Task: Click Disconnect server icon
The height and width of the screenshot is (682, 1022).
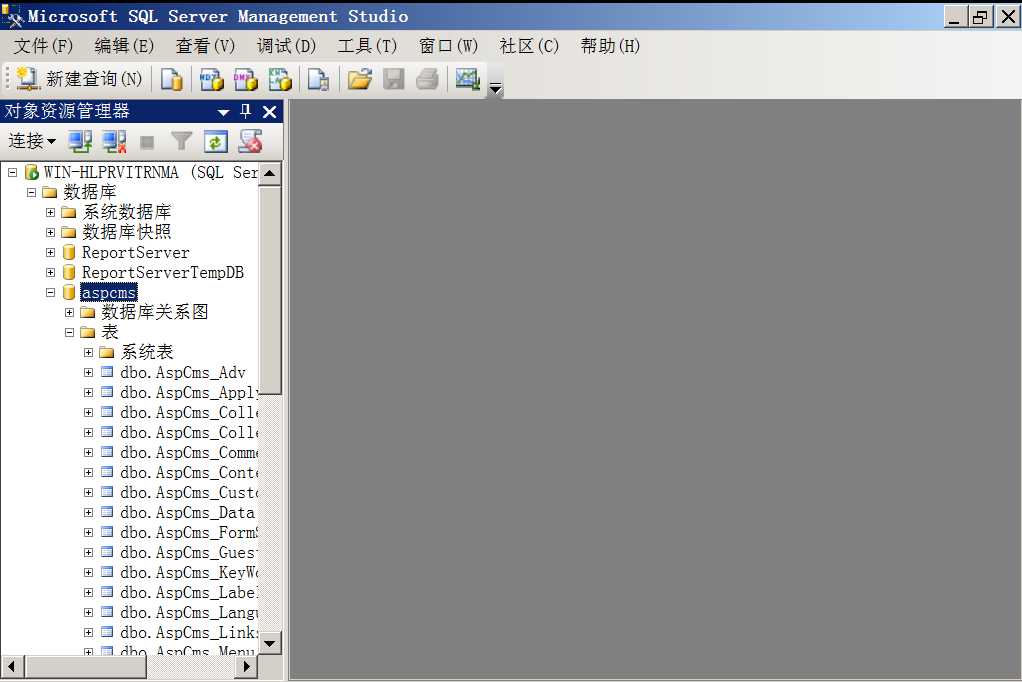Action: pos(114,141)
